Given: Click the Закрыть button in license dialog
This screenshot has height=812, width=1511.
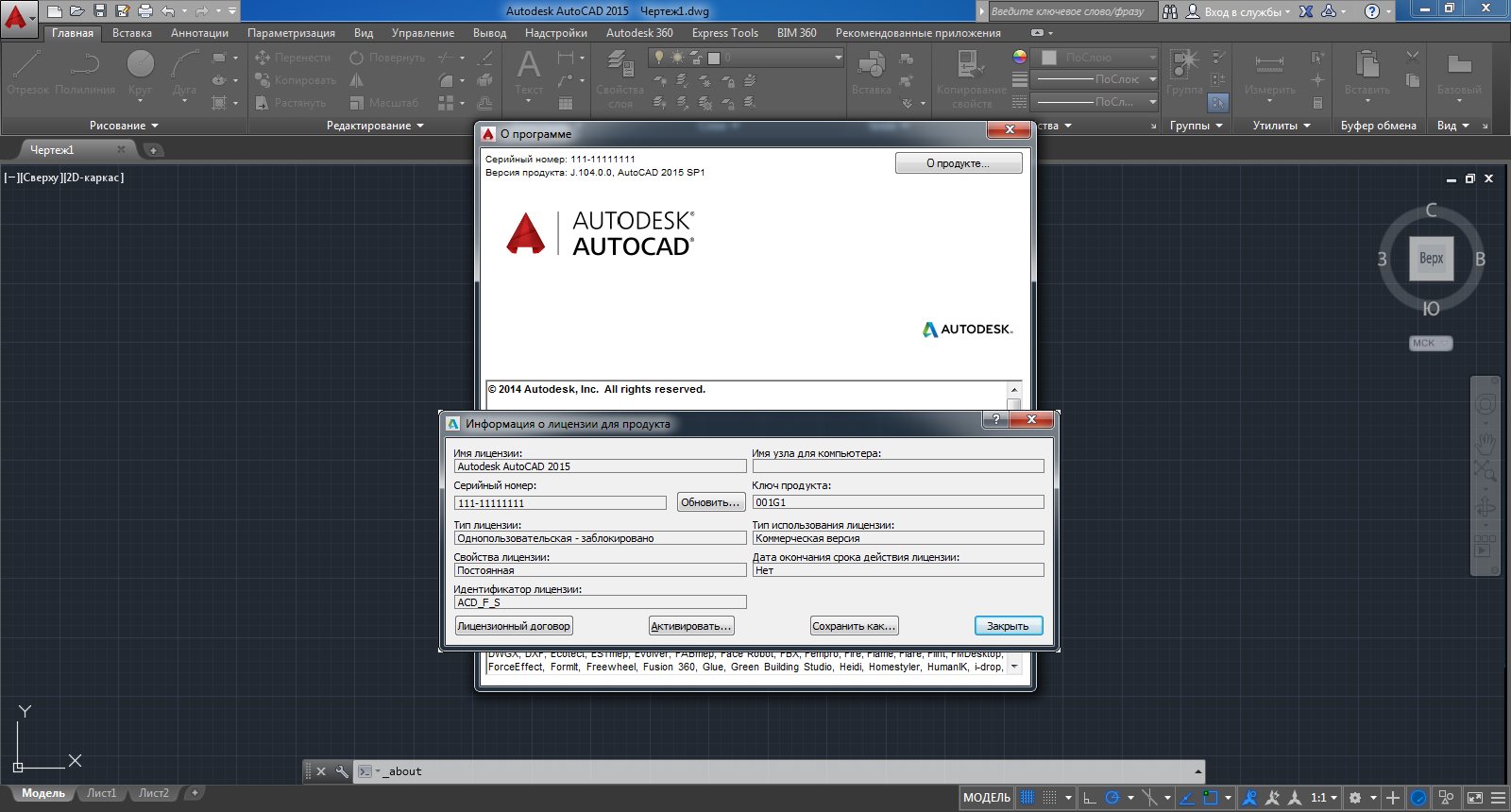Looking at the screenshot, I should (1009, 626).
